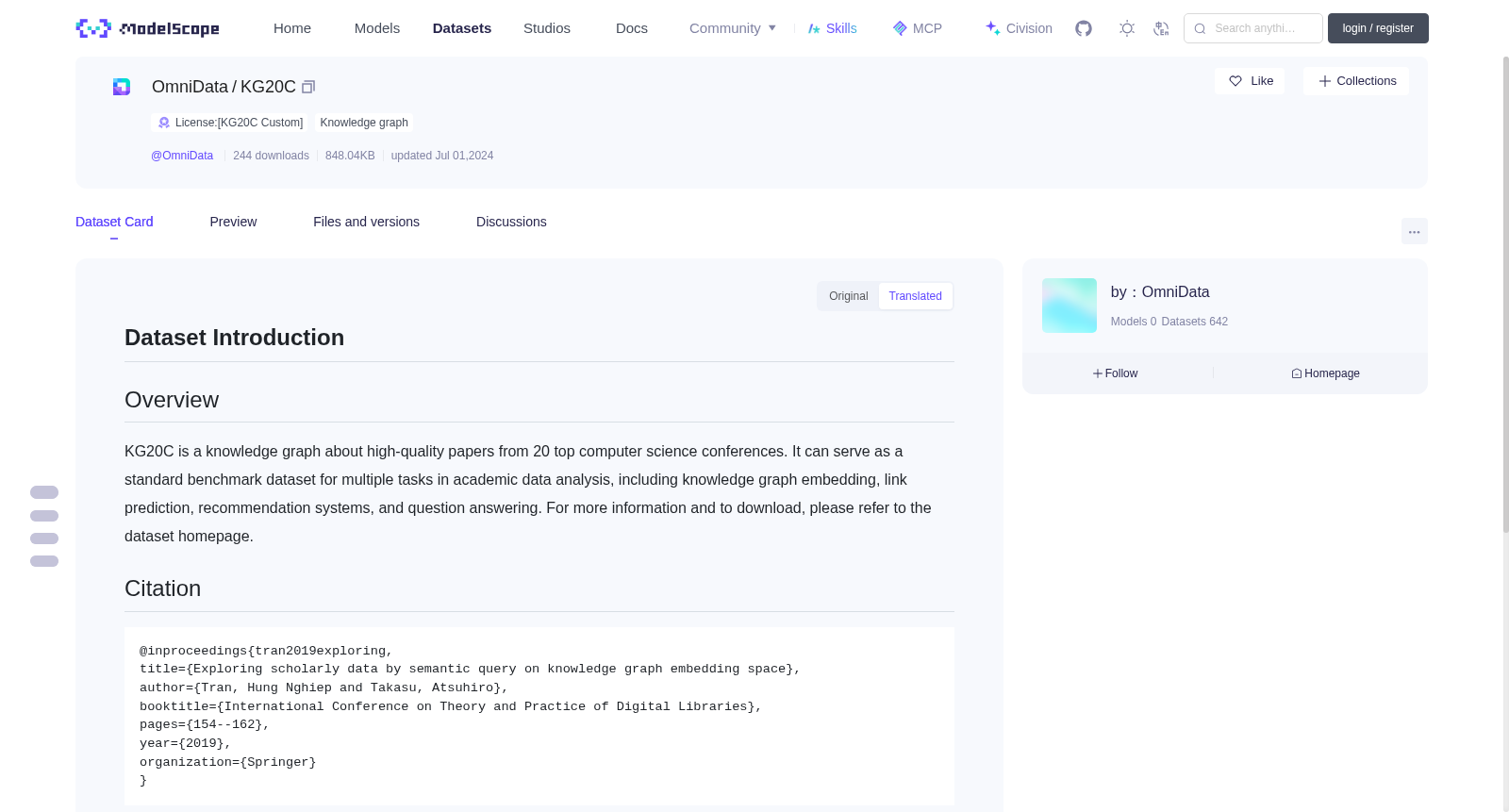The image size is (1509, 812).
Task: Switch to the Preview tab
Action: [233, 222]
